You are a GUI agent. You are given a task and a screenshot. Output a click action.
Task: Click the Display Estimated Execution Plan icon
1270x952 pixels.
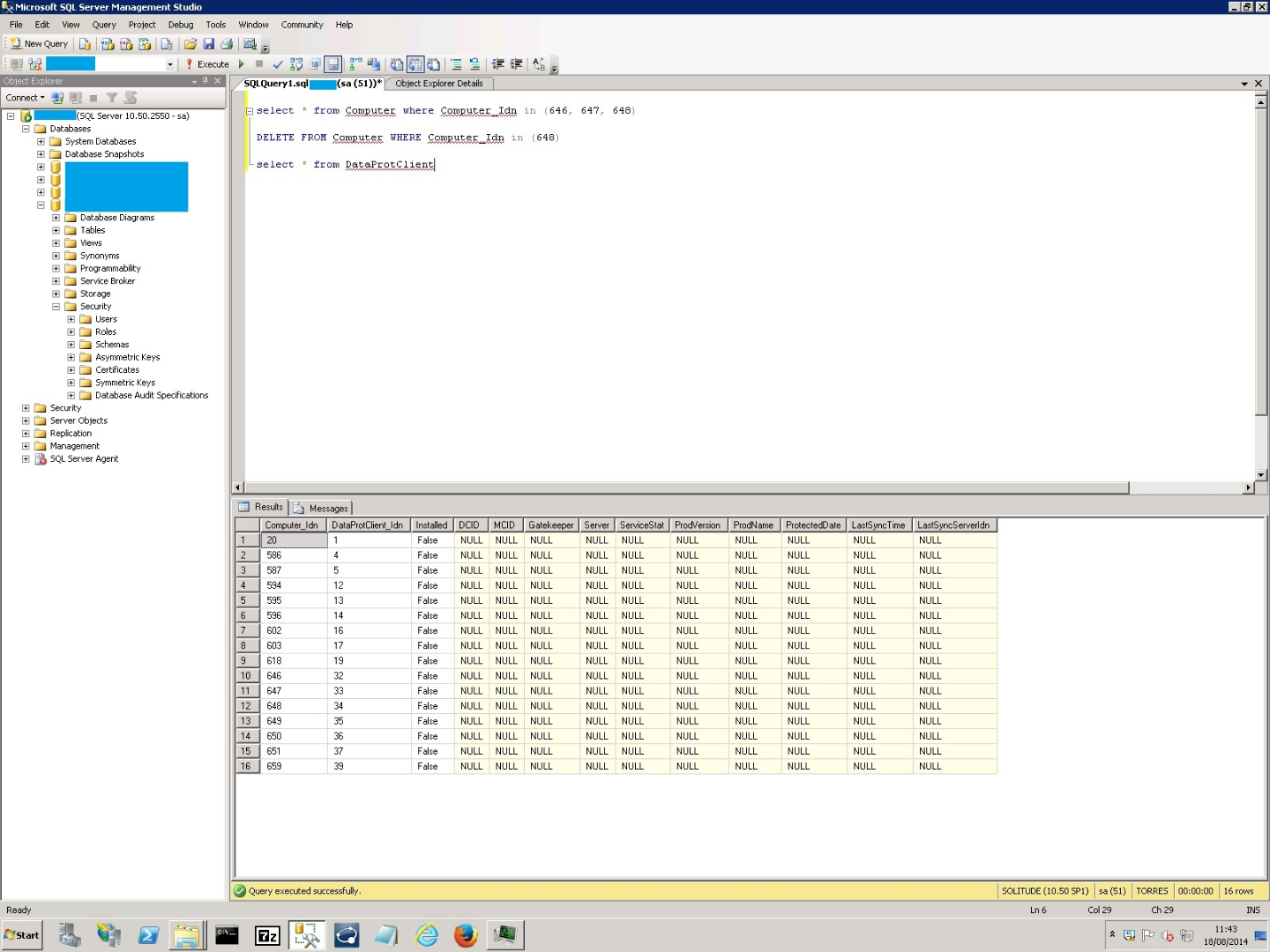point(296,63)
